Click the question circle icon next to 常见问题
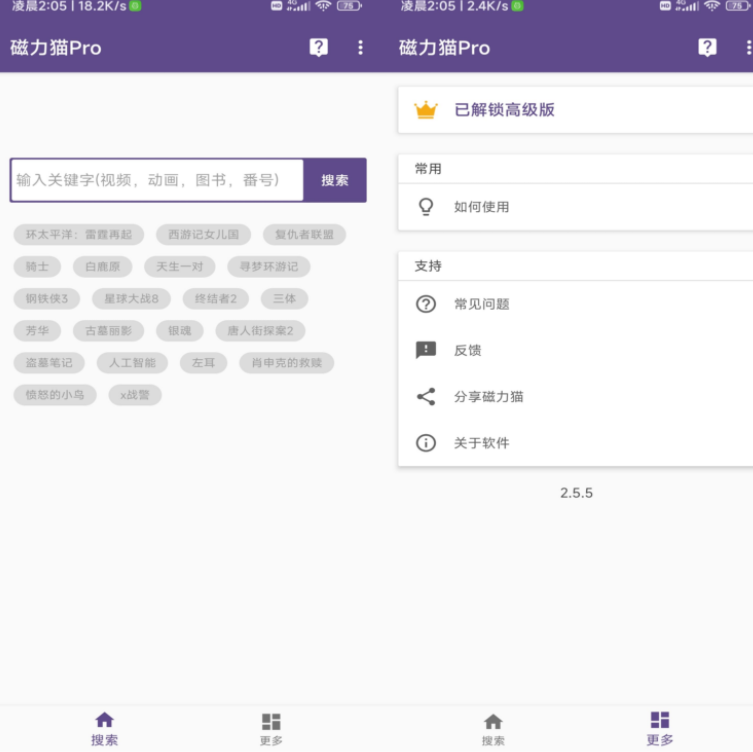This screenshot has height=752, width=753. pyautogui.click(x=425, y=304)
